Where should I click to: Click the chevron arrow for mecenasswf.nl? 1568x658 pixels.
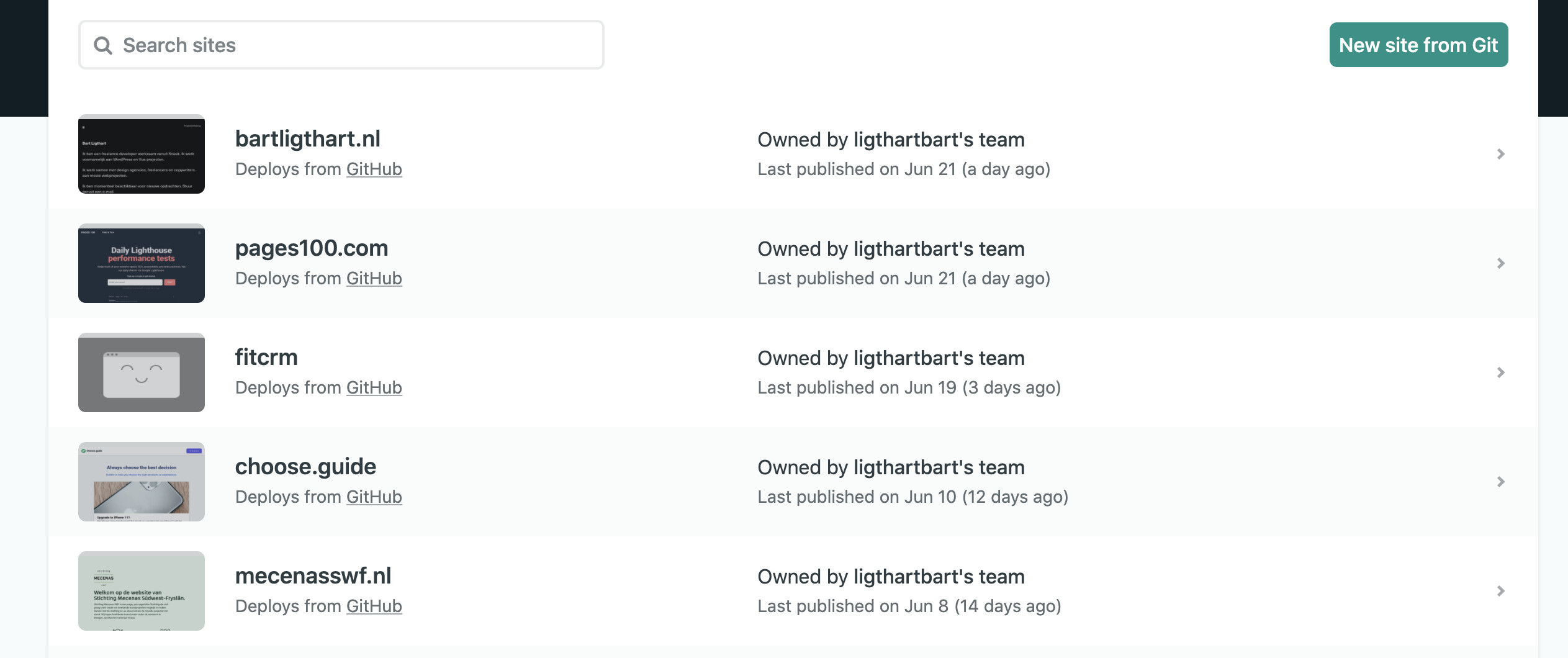pyautogui.click(x=1500, y=591)
